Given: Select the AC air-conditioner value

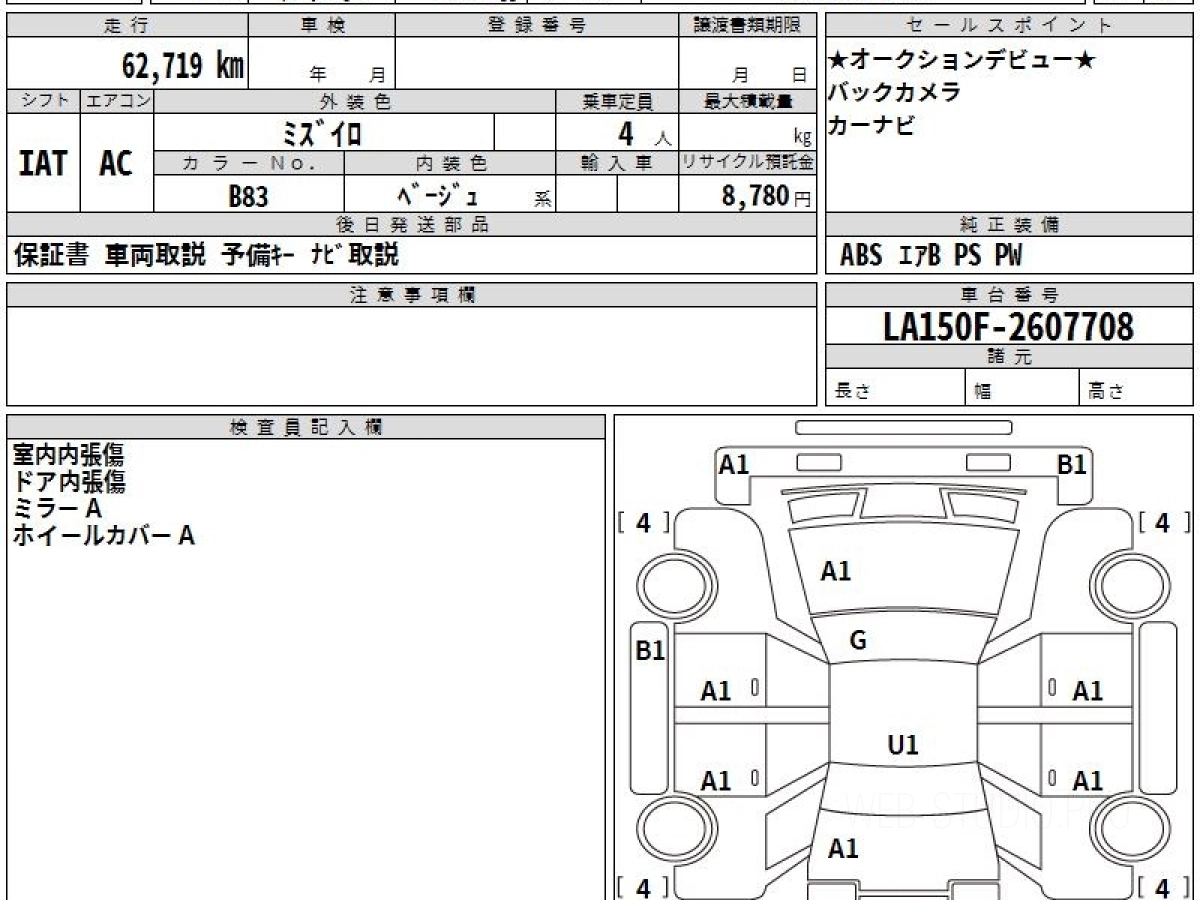Looking at the screenshot, I should click(116, 163).
